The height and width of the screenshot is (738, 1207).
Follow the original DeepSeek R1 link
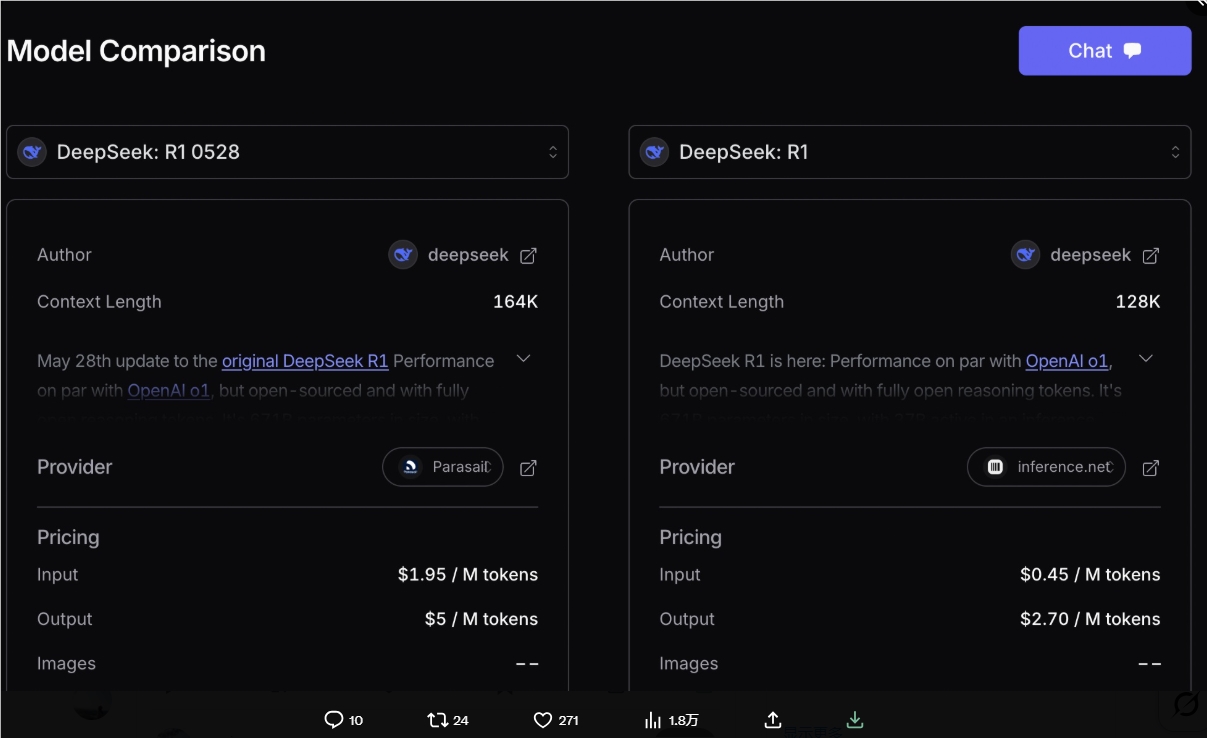click(x=305, y=361)
